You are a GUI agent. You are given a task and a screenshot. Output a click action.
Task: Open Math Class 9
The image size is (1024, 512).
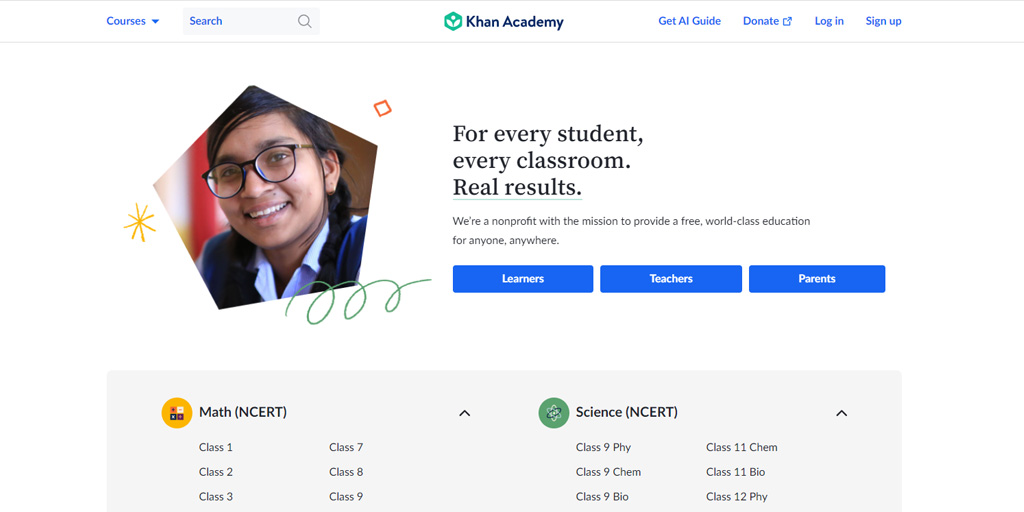tap(346, 496)
